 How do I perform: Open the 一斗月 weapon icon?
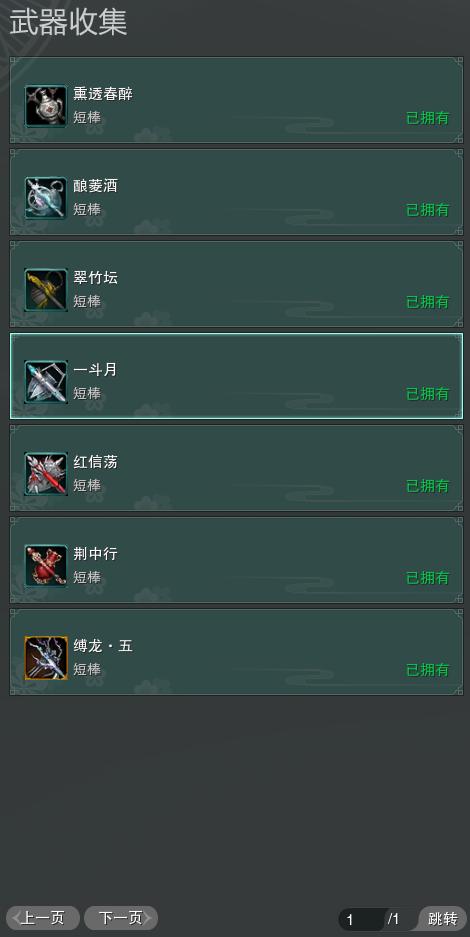pos(46,382)
